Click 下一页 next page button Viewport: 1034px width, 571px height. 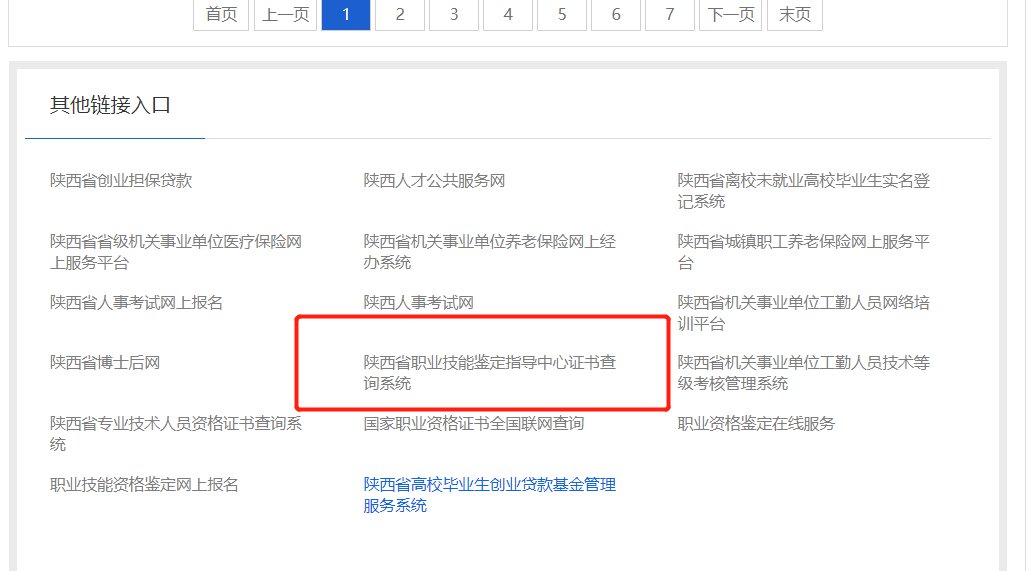[730, 14]
